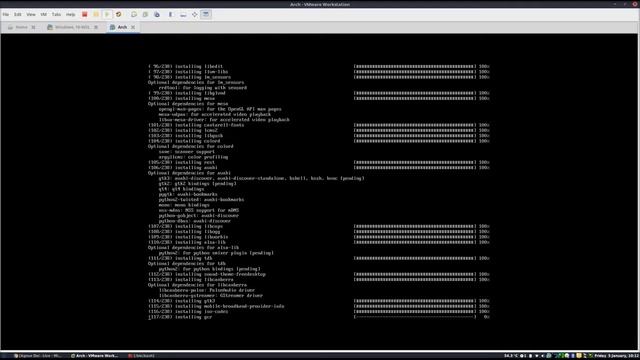Viewport: 640px width, 360px height.
Task: Open the first browser taskbar entry
Action: click(38, 356)
